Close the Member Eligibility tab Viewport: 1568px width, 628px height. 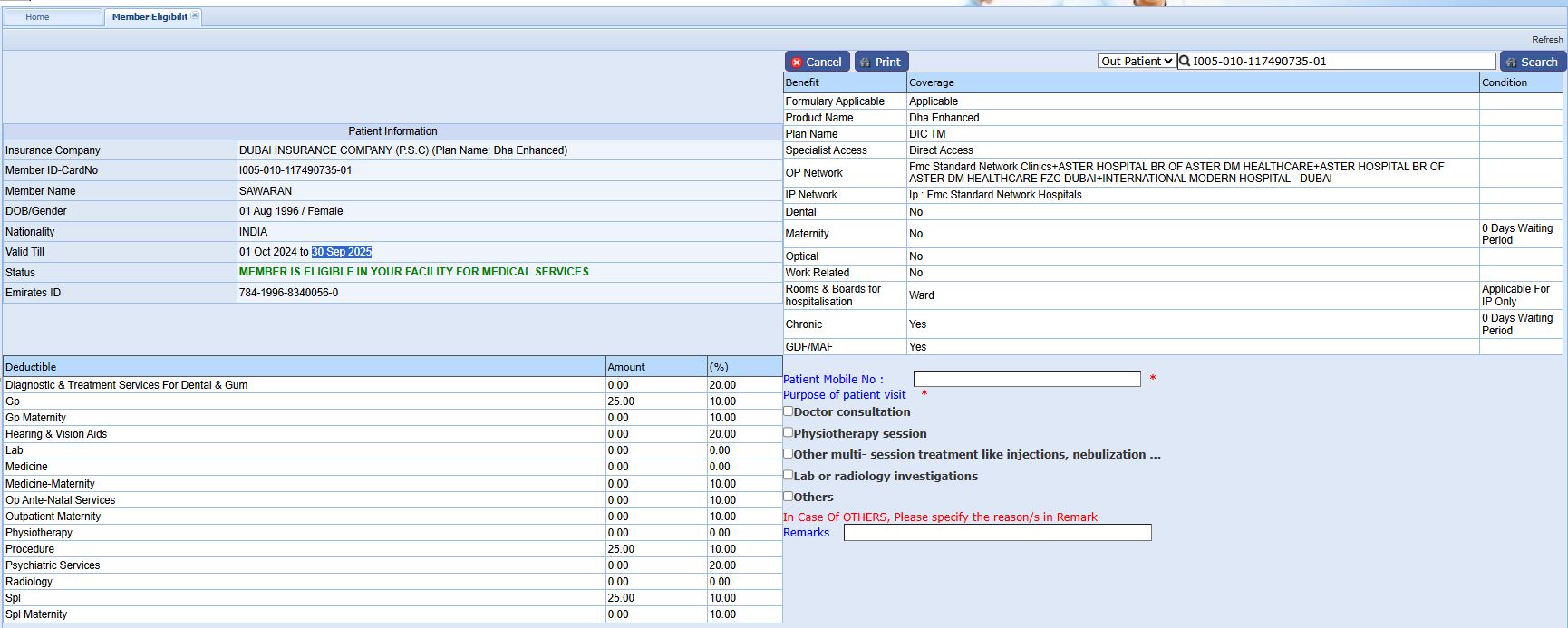click(195, 16)
